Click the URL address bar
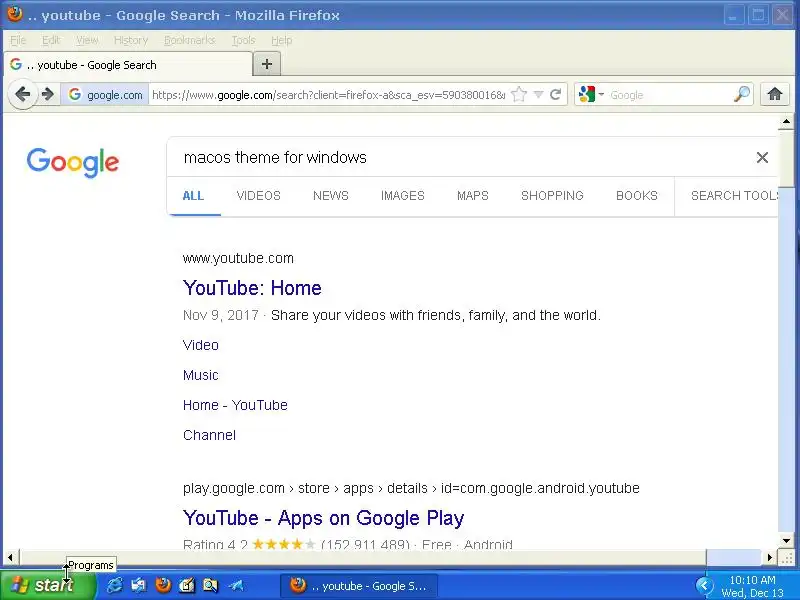This screenshot has height=600, width=800. point(328,95)
